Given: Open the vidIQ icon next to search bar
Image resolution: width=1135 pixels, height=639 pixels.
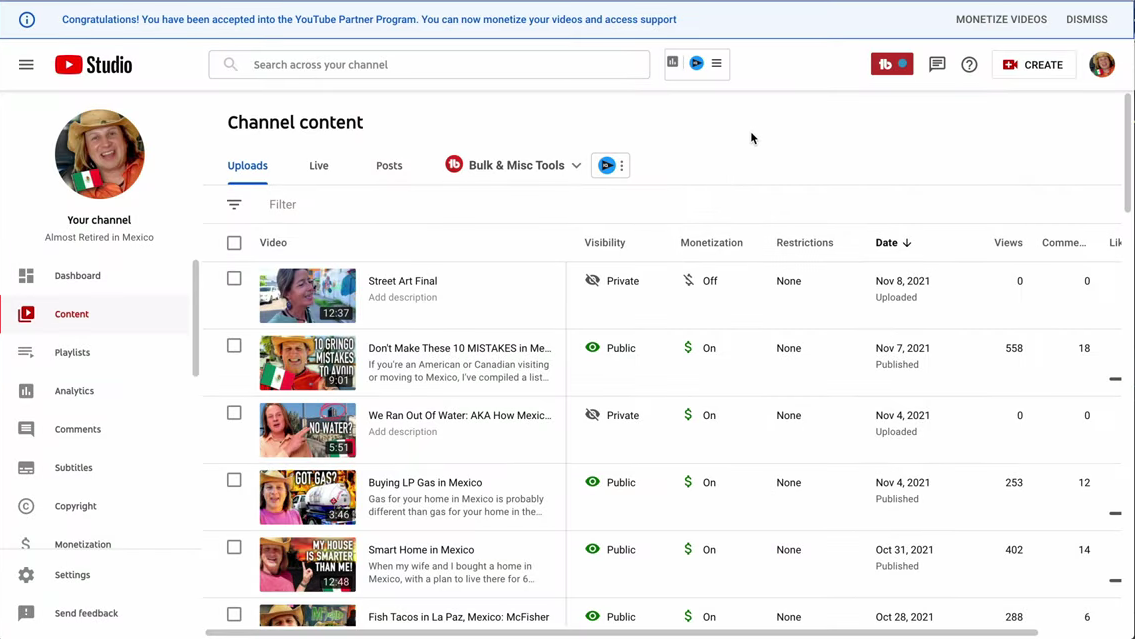Looking at the screenshot, I should tap(696, 63).
